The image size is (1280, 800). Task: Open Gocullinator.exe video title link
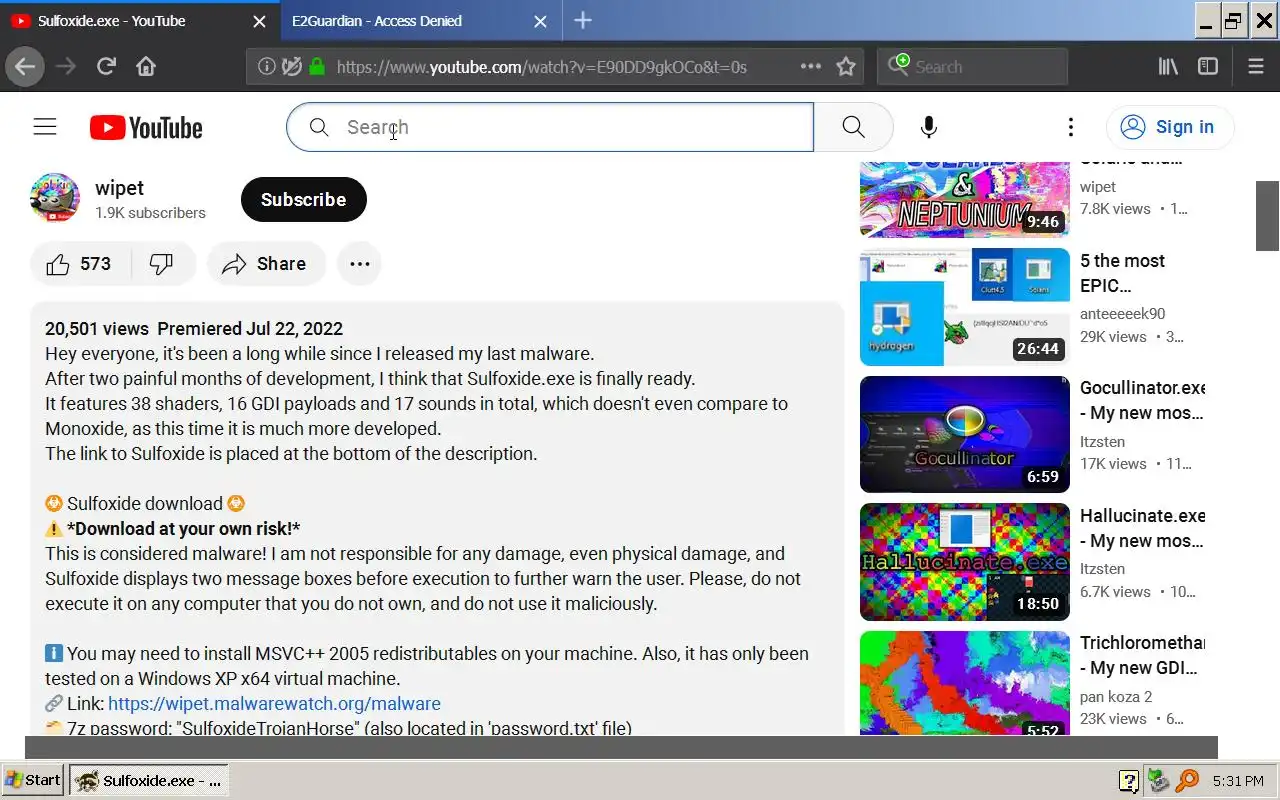coord(1142,400)
